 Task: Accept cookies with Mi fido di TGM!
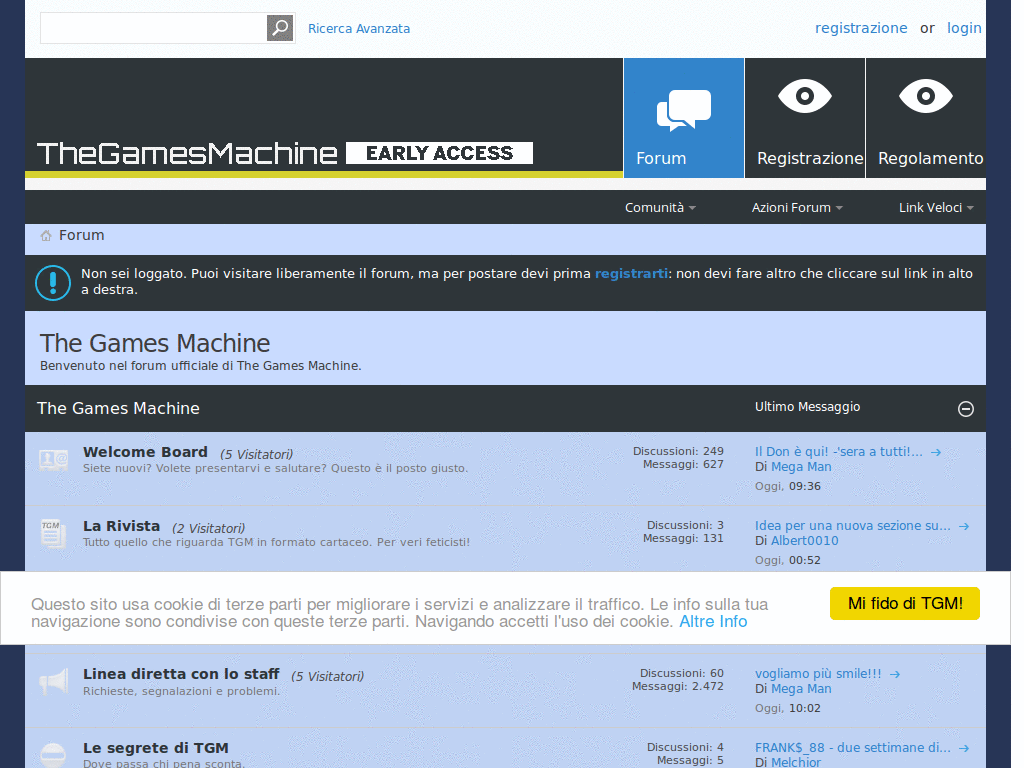click(905, 603)
